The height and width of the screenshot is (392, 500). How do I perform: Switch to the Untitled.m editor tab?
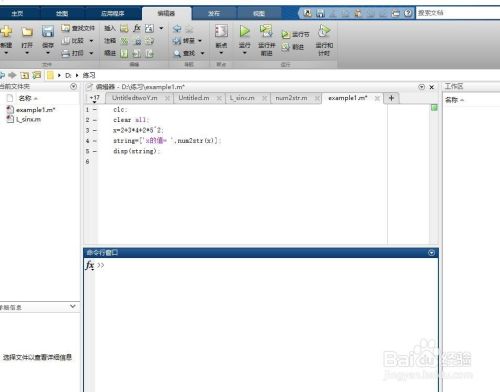point(194,98)
